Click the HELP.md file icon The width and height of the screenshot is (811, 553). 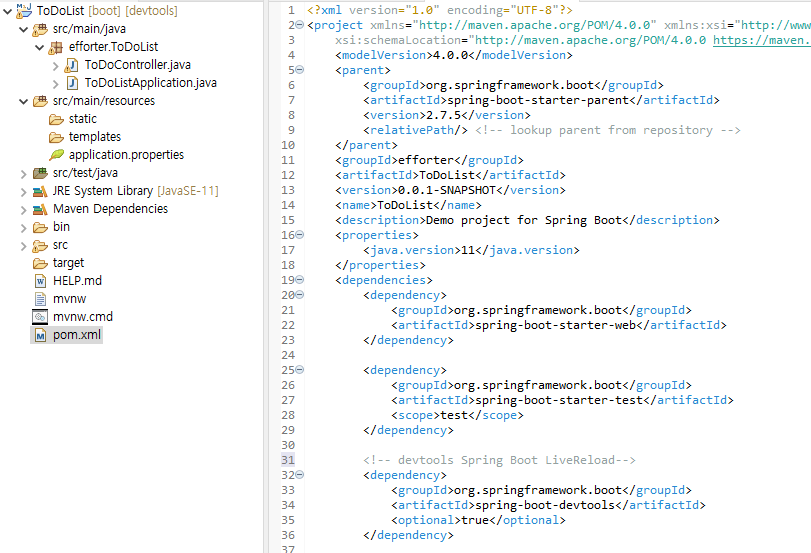[x=40, y=281]
